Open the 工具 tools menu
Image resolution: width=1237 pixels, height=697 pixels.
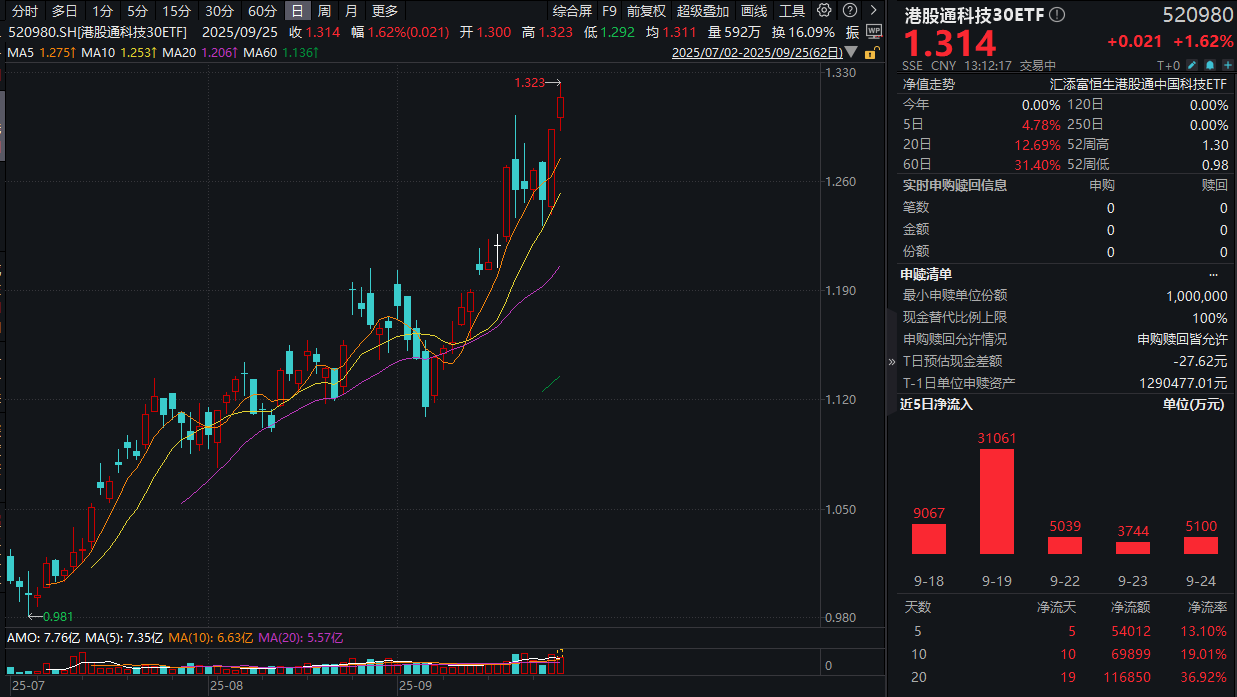791,11
